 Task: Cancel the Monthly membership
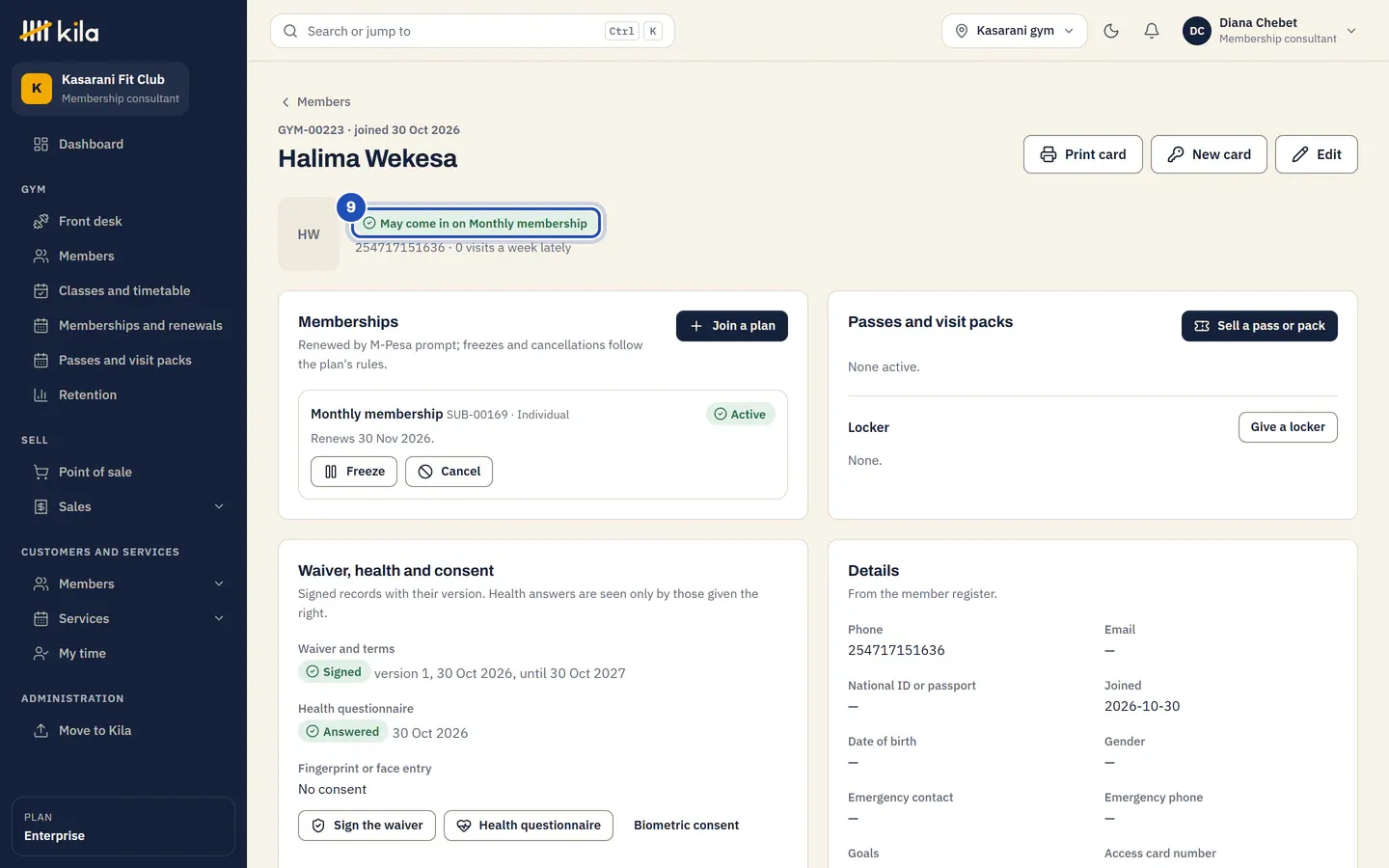tap(449, 472)
